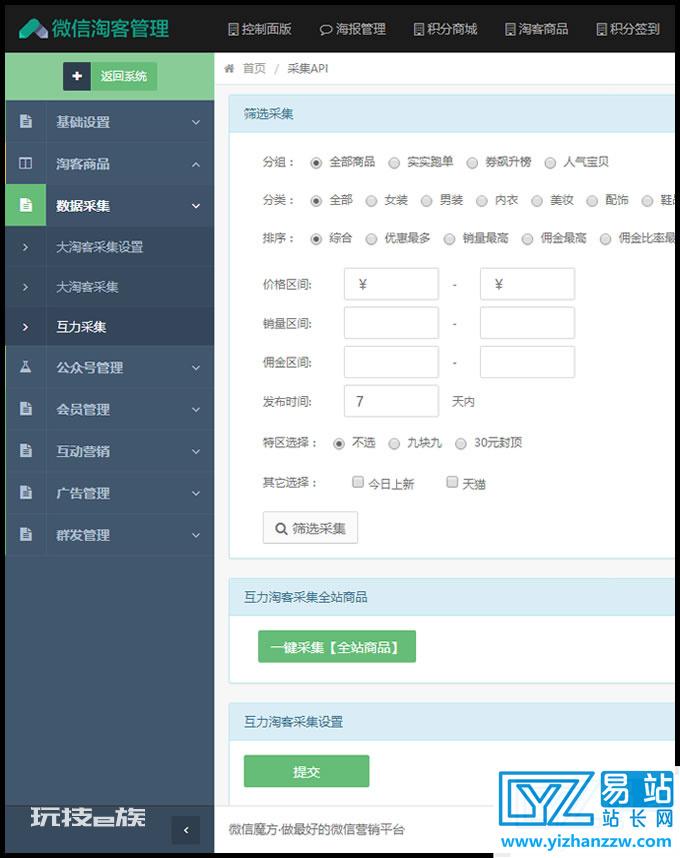
Task: Select 券飒升榜 group radio button
Action: [472, 163]
